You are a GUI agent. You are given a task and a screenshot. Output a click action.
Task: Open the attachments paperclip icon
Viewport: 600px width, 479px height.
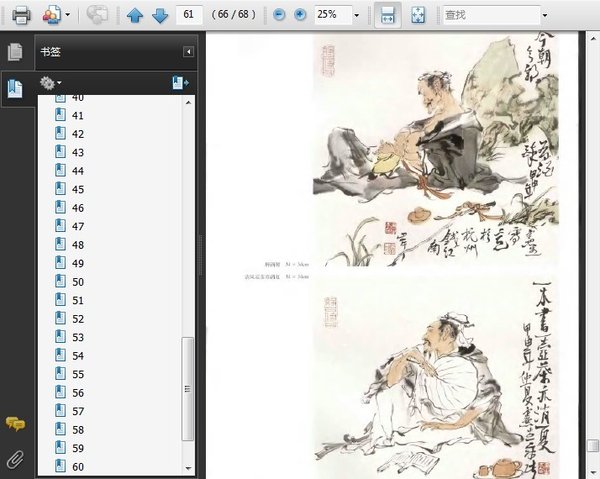[15, 460]
